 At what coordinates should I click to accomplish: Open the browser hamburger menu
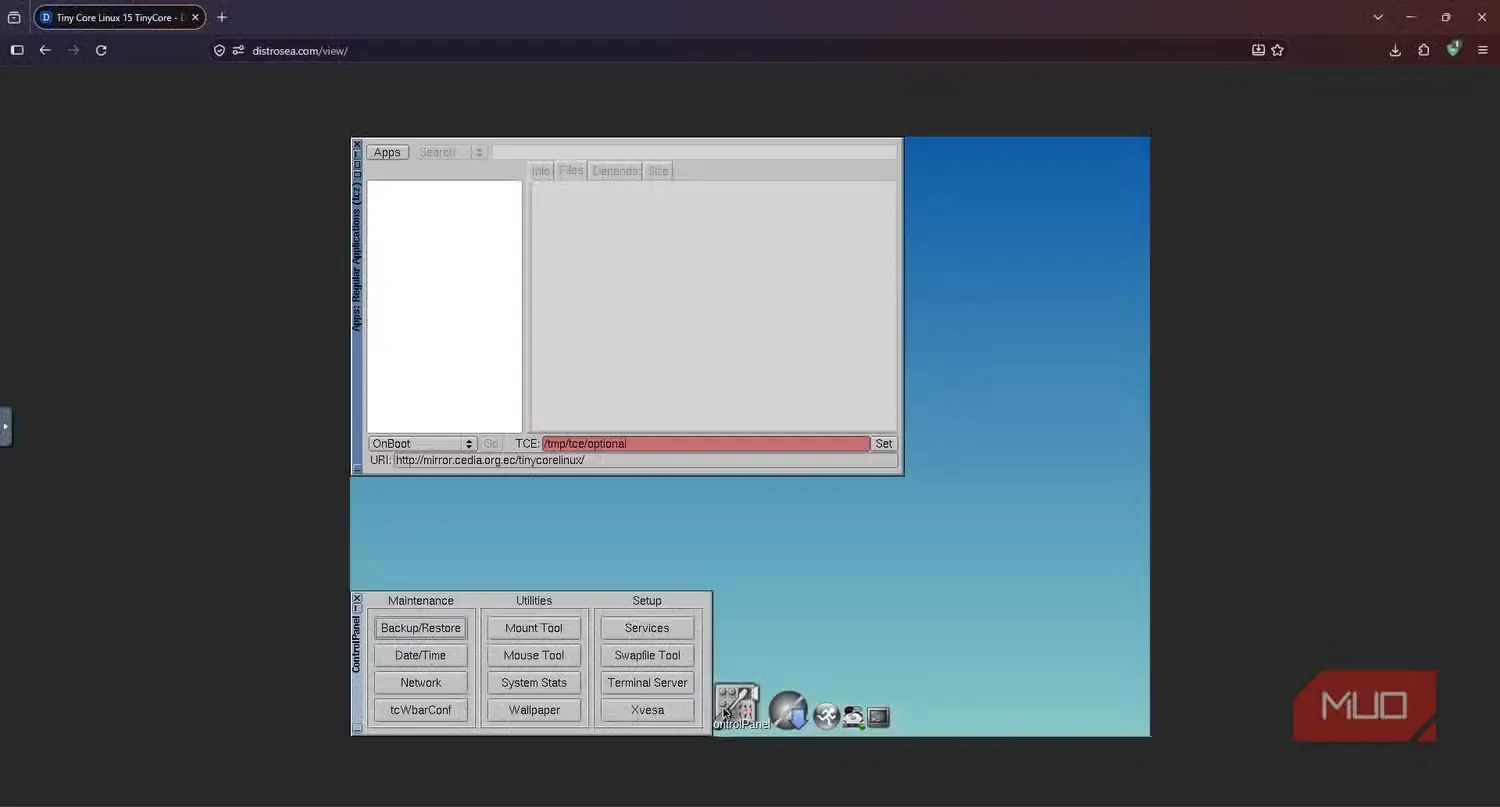[1482, 50]
